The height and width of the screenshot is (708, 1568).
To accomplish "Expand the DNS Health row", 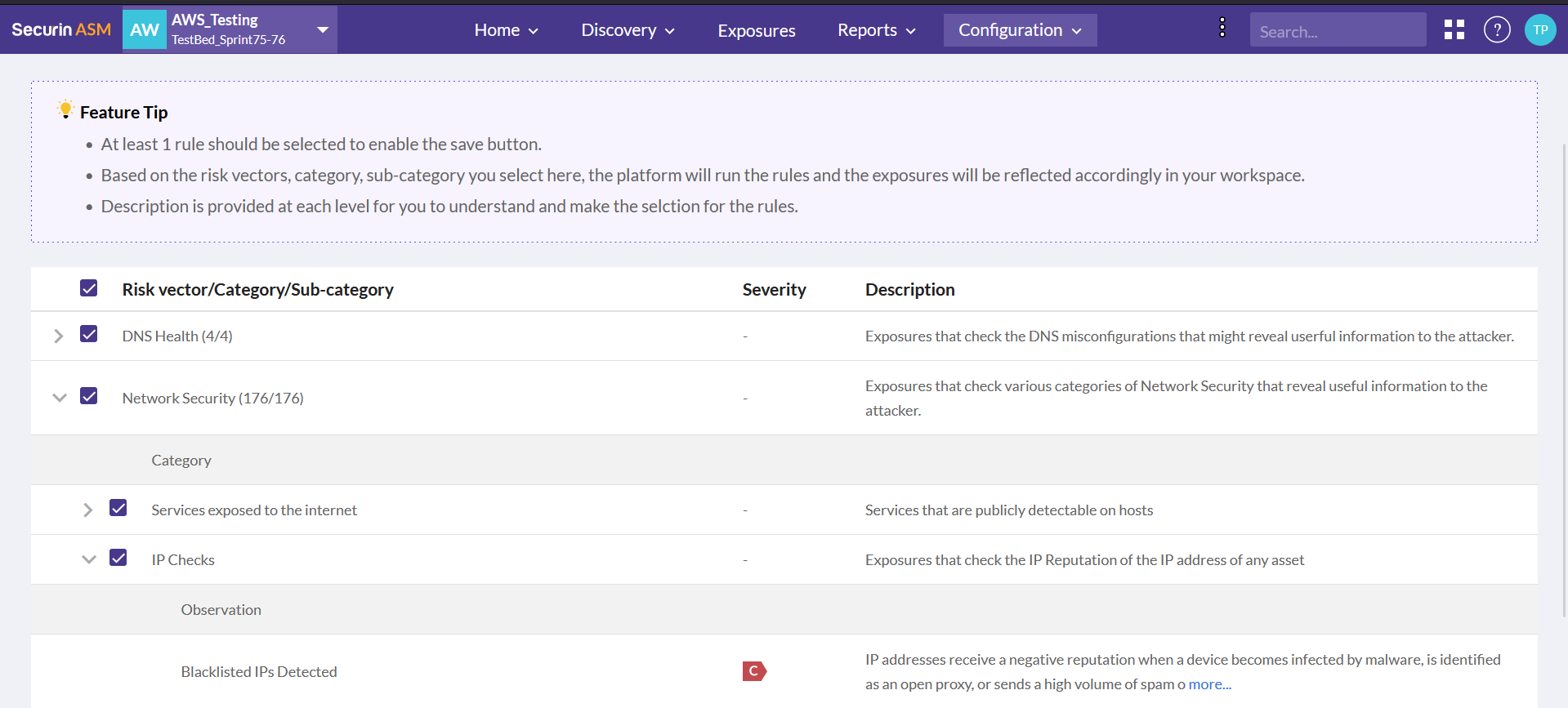I will 59,336.
